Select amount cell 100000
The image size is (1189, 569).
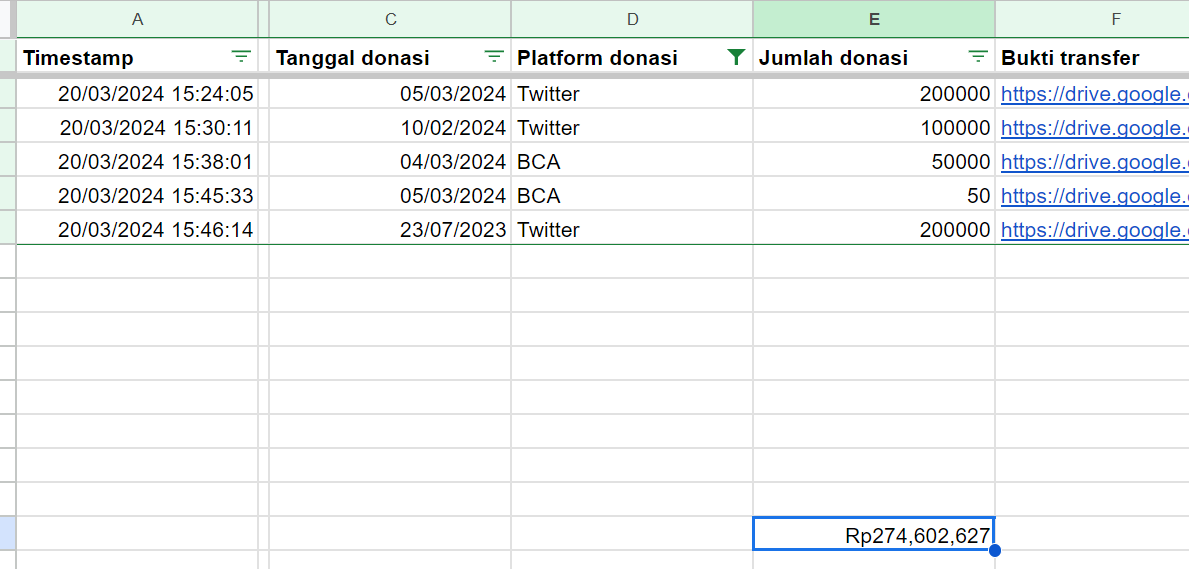pyautogui.click(x=874, y=127)
